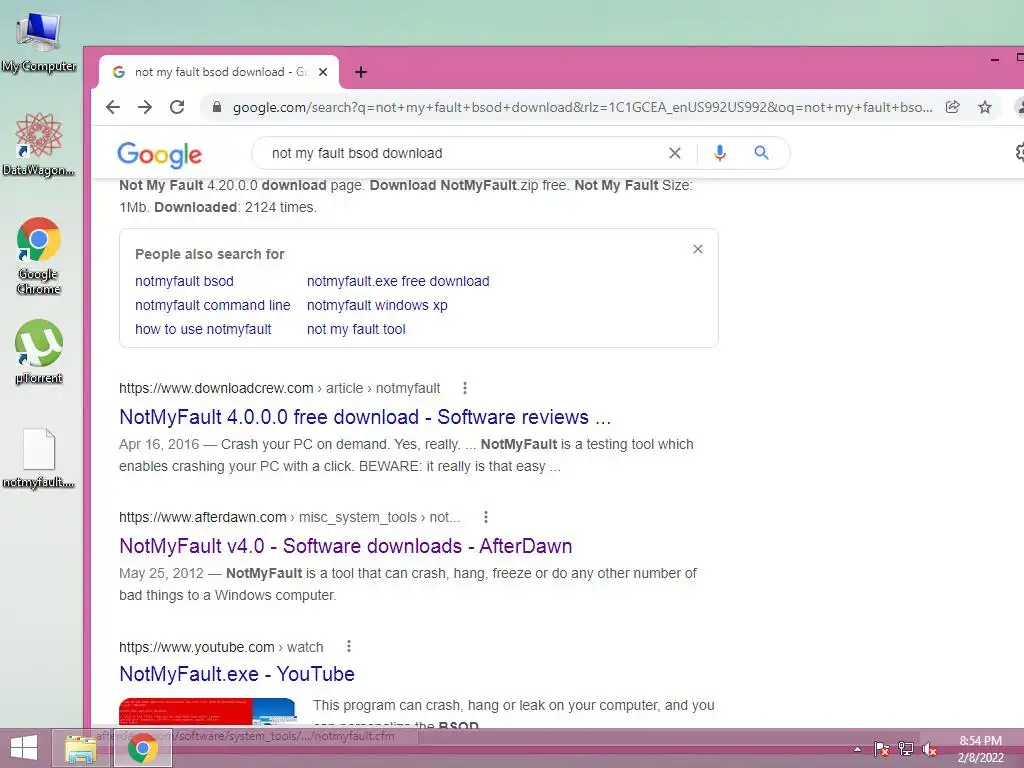Viewport: 1024px width, 768px height.
Task: Open Action Center flag icon
Action: coord(881,749)
